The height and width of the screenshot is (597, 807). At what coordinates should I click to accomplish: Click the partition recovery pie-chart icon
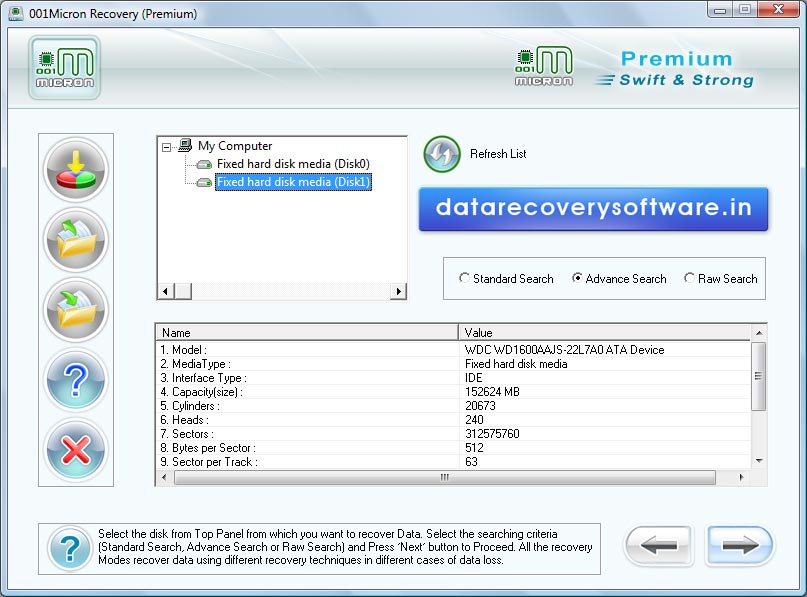point(76,170)
